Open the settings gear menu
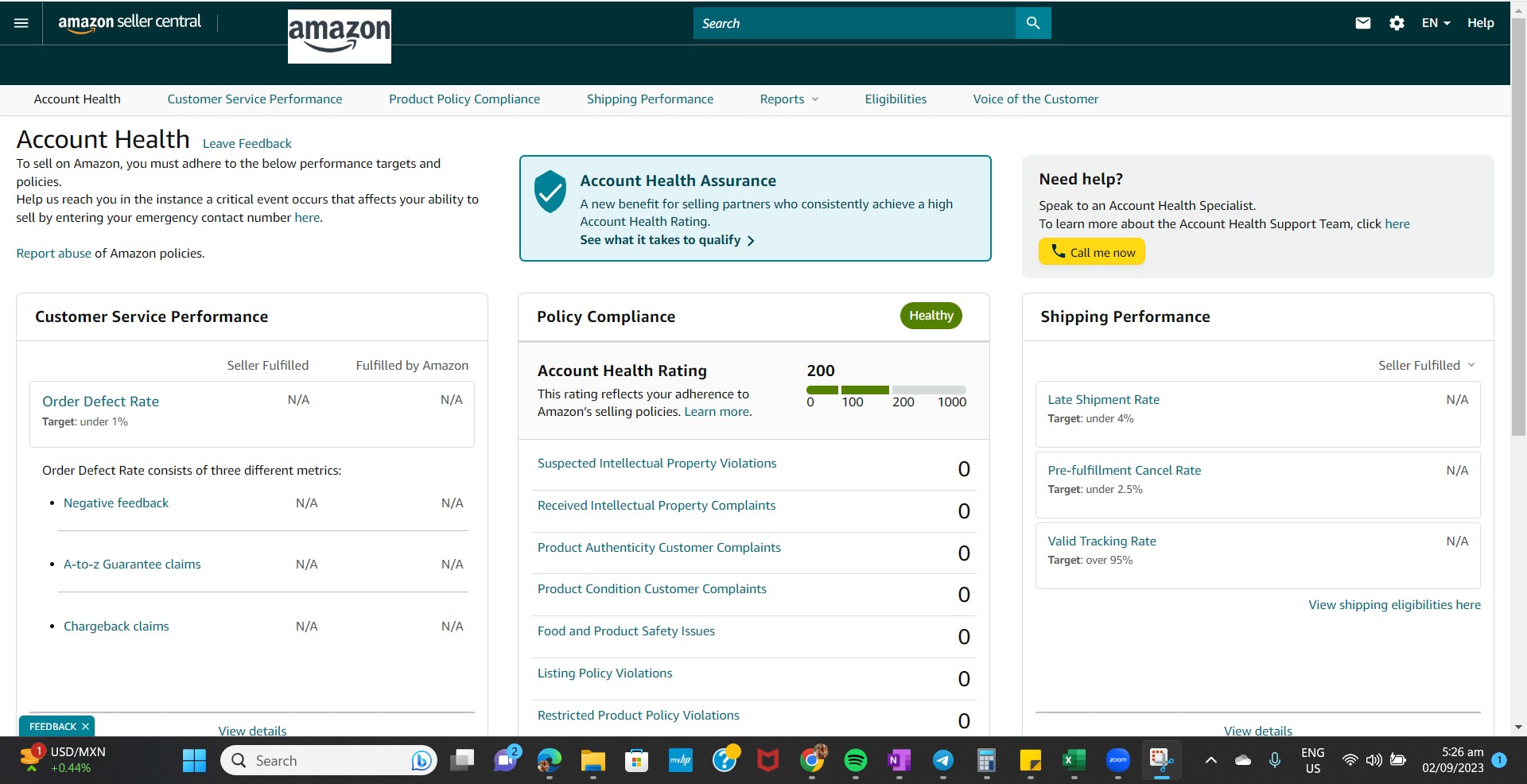 coord(1397,23)
